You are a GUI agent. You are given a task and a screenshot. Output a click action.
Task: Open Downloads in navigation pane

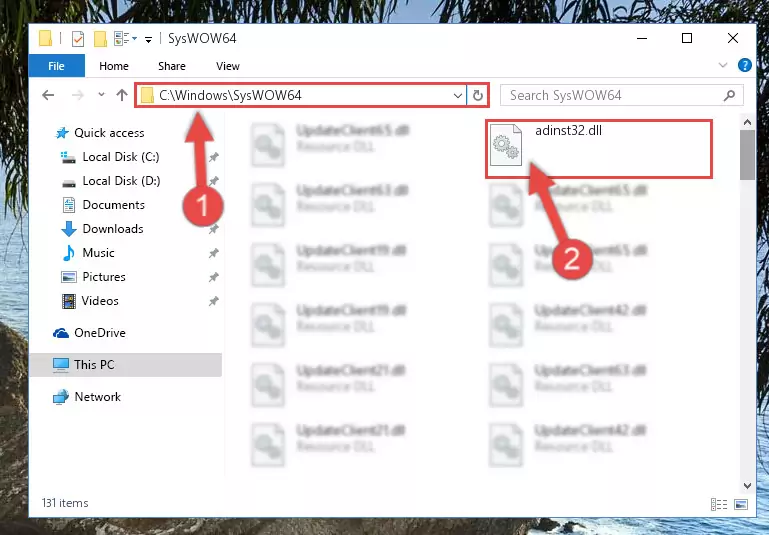tap(113, 229)
